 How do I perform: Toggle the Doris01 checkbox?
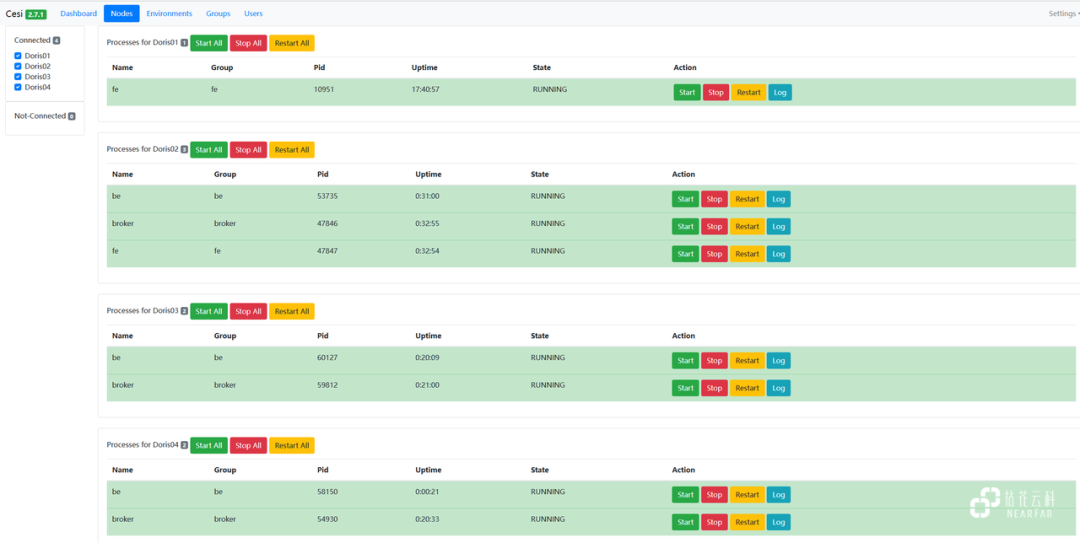pyautogui.click(x=18, y=56)
